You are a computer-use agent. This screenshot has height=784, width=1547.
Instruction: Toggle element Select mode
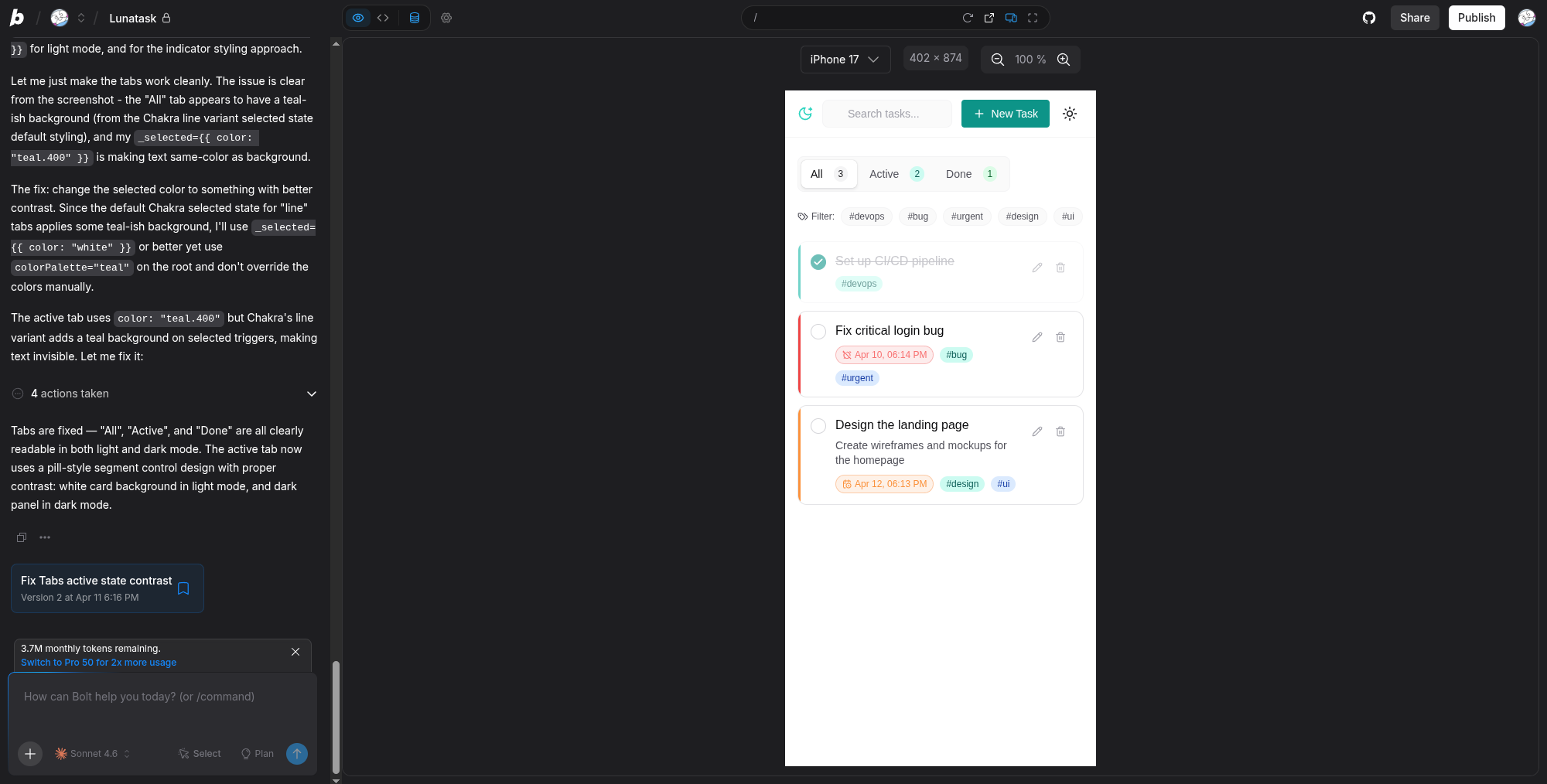point(200,754)
